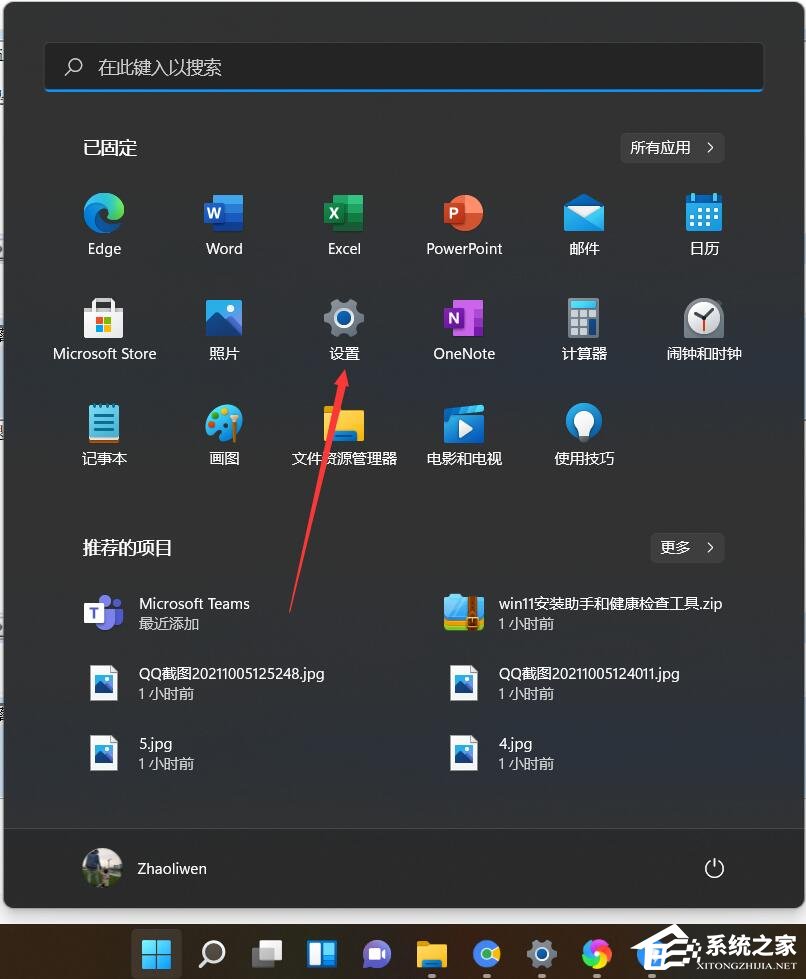Screen dimensions: 806x979
Task: Open the 设置 (Settings) gear app
Action: (x=344, y=328)
